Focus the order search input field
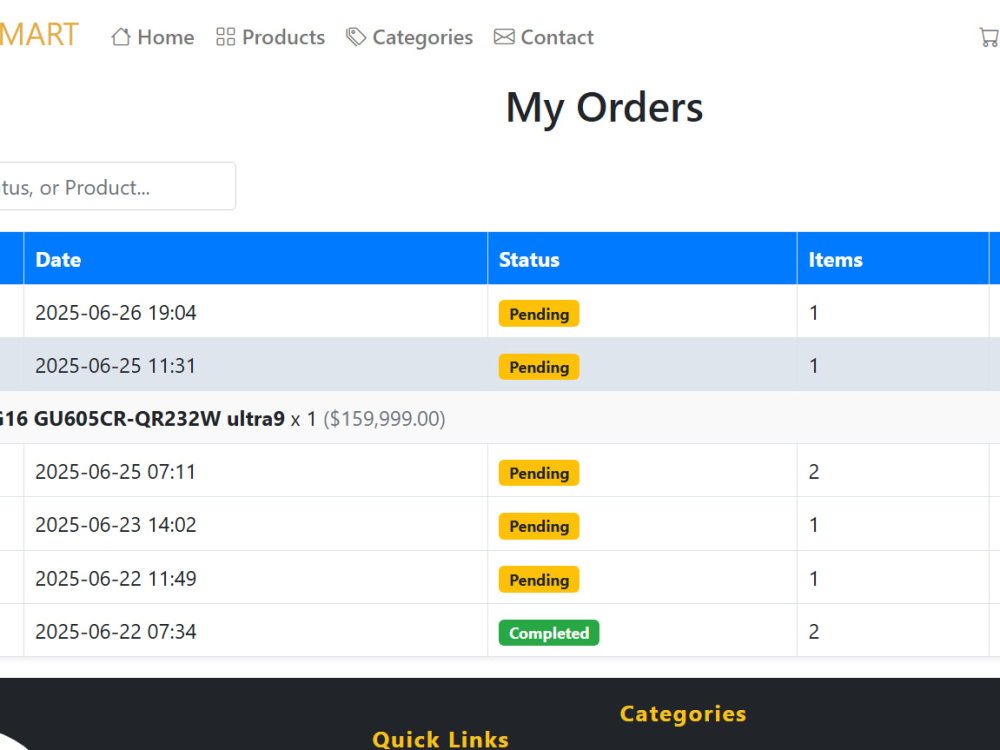1000x750 pixels. 117,186
